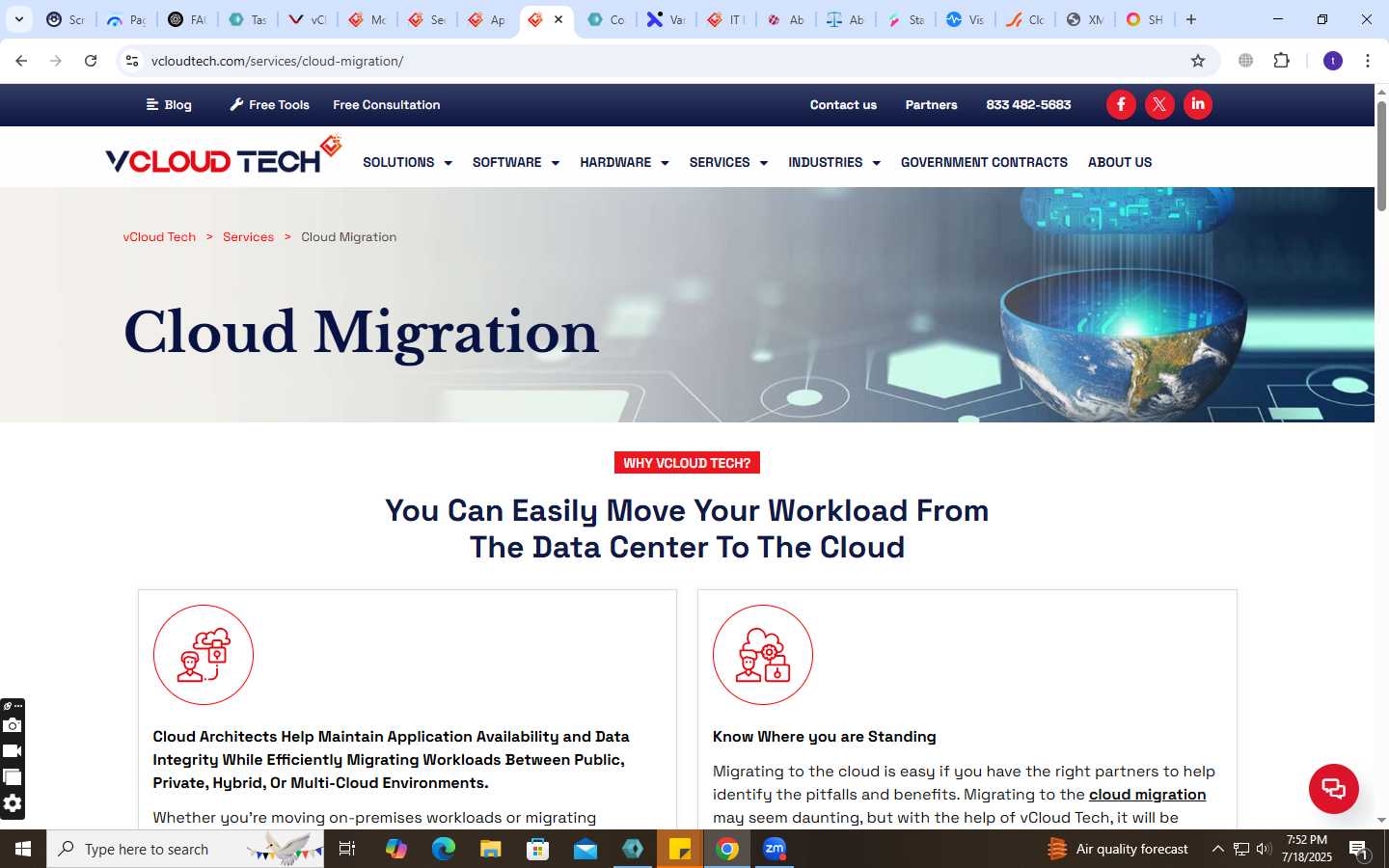Show hidden system tray icons
Image resolution: width=1389 pixels, height=868 pixels.
pos(1217,849)
